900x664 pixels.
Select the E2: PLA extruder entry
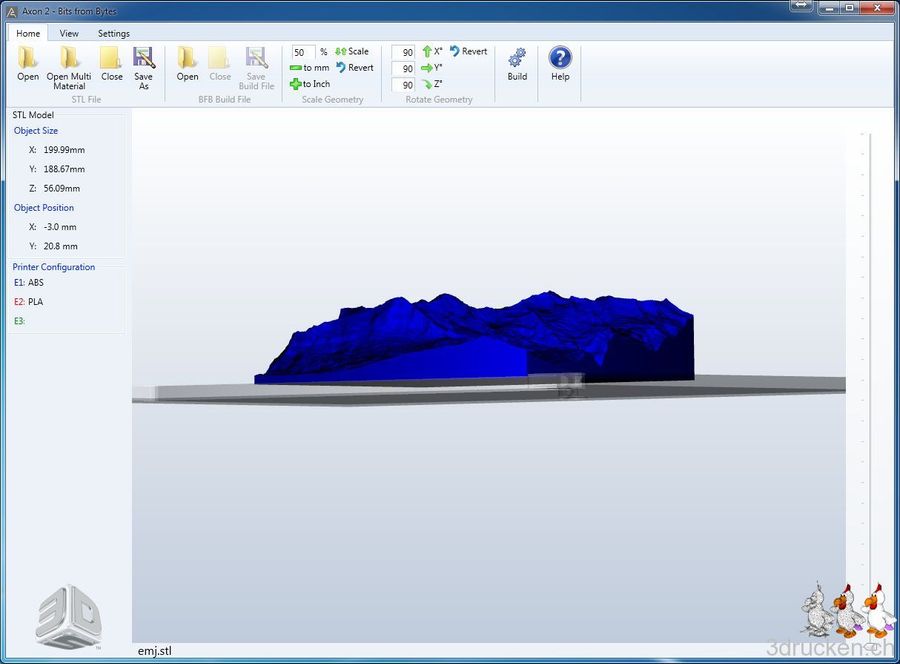[29, 302]
